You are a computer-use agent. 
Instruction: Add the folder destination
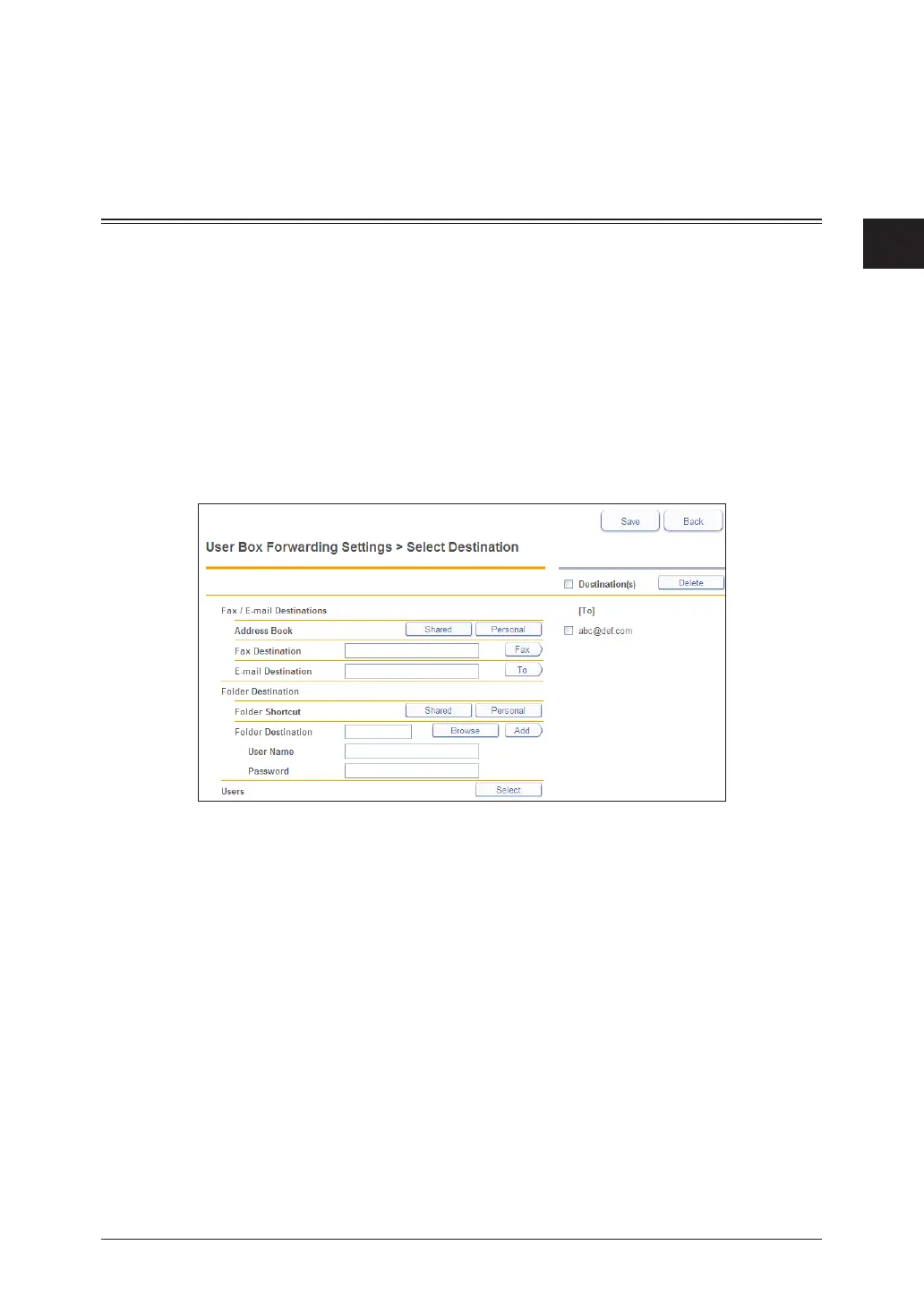(524, 731)
